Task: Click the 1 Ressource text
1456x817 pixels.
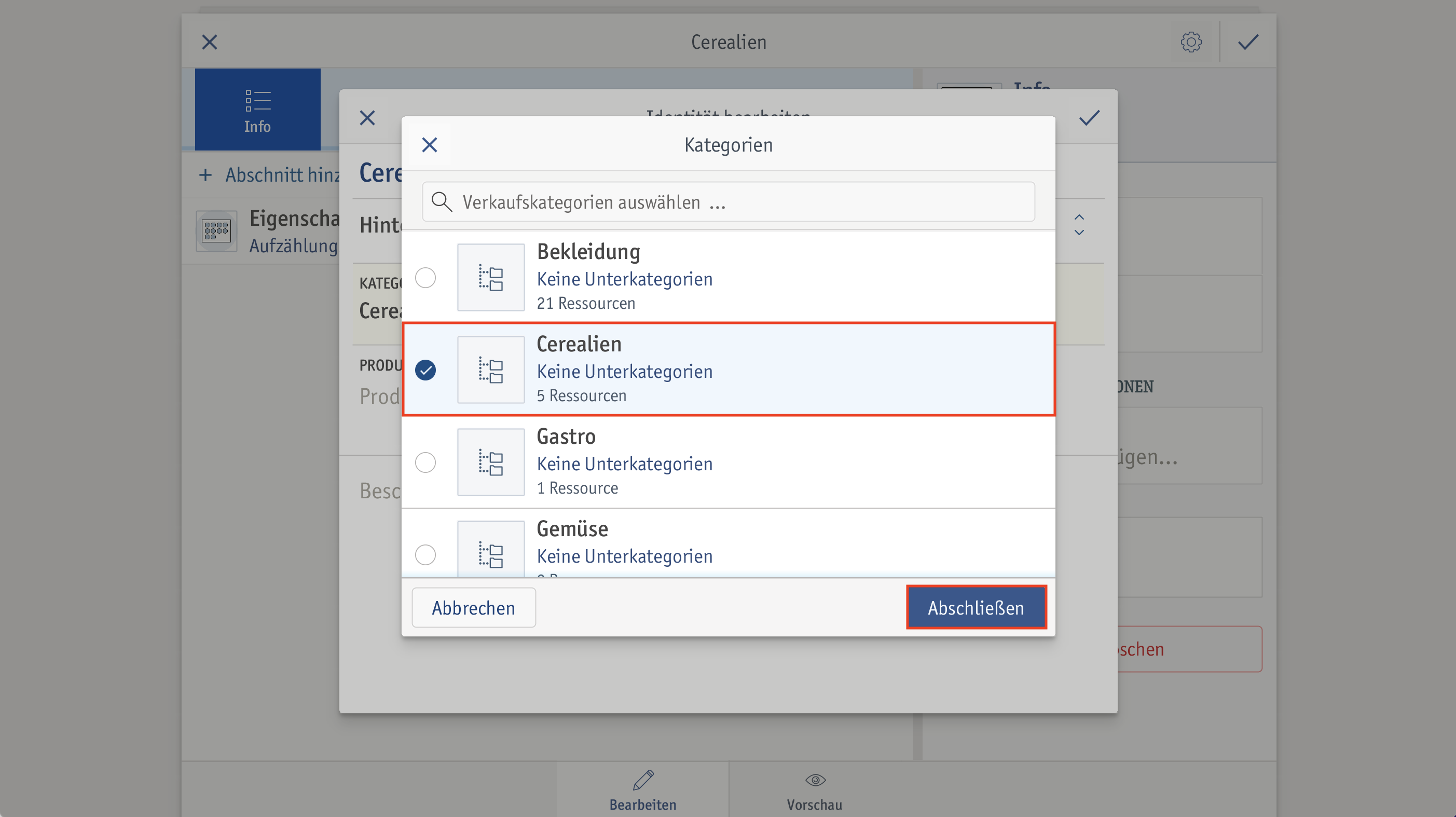Action: (x=577, y=488)
